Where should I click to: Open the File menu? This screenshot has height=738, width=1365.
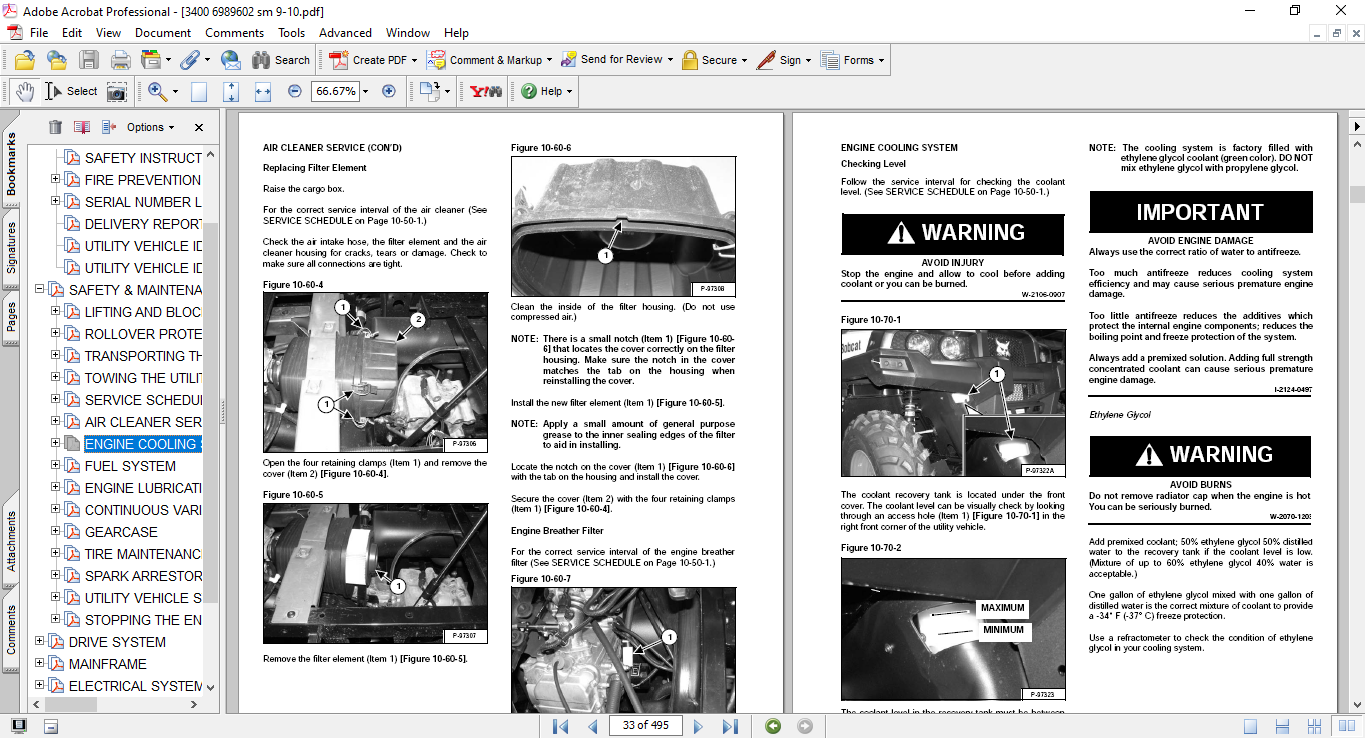[39, 33]
